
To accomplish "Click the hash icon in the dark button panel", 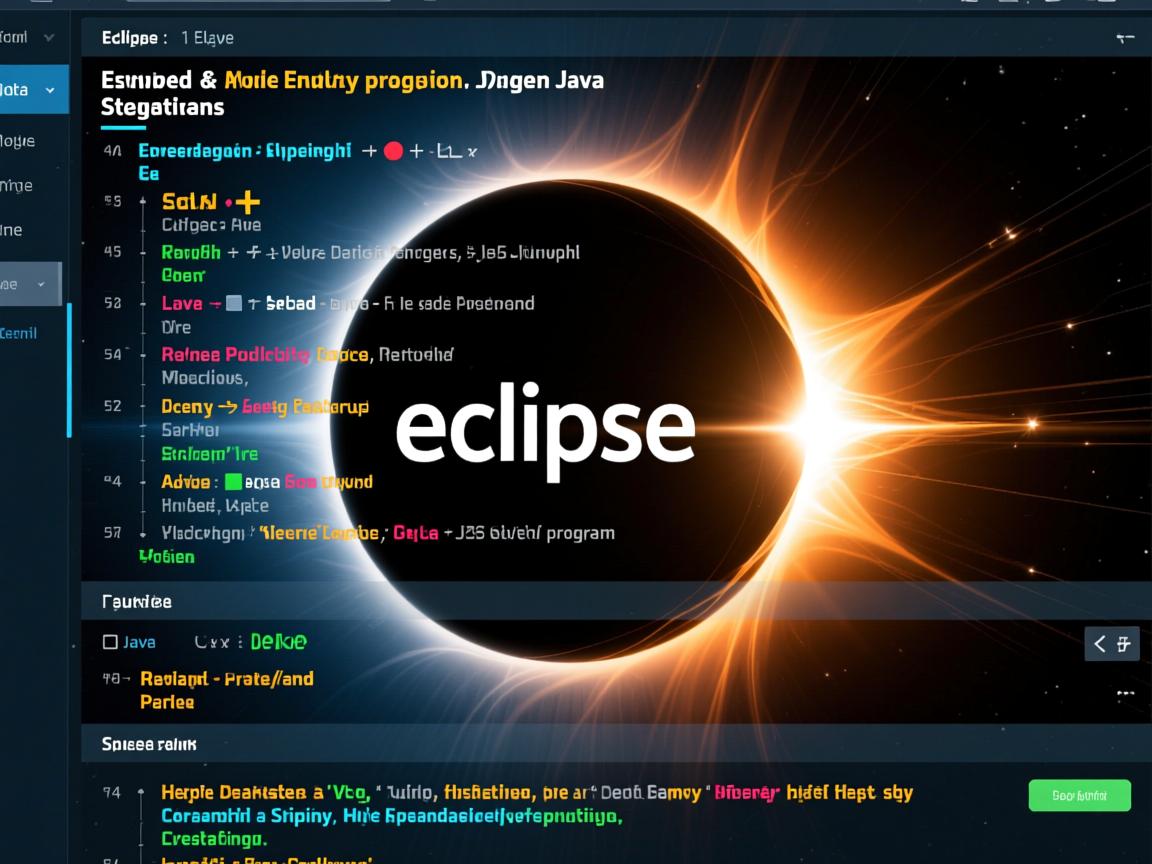I will pos(1124,643).
